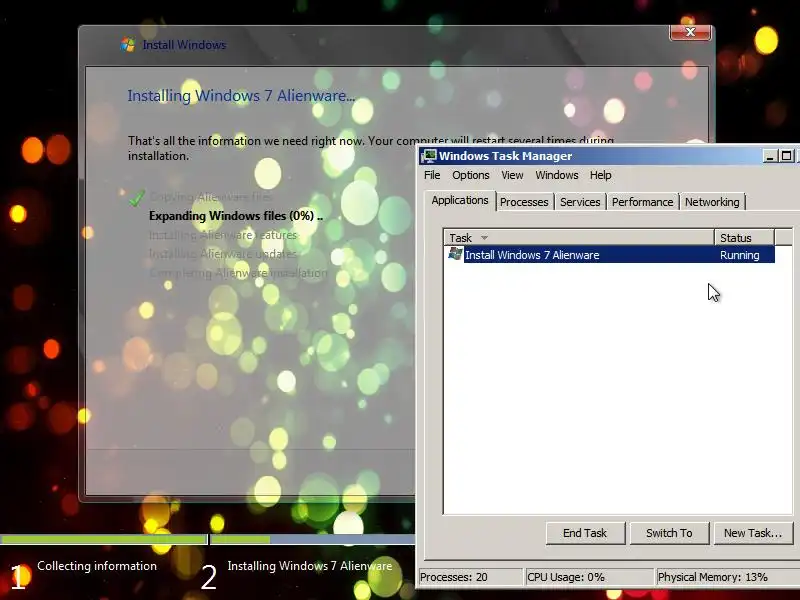Click the Switch To button
Screen dimensions: 800x600
click(x=669, y=533)
